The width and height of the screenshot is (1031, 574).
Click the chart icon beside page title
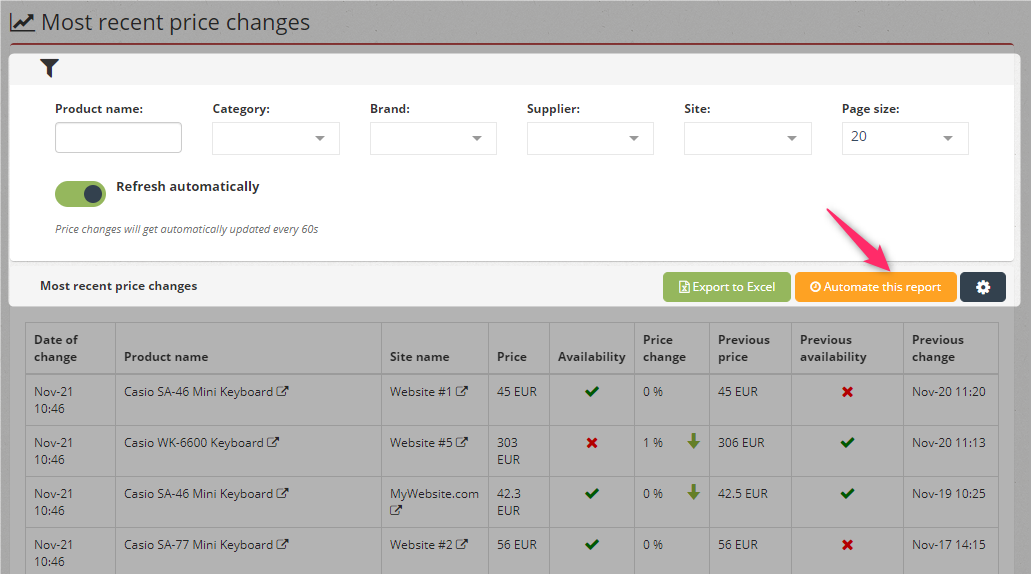pos(22,22)
